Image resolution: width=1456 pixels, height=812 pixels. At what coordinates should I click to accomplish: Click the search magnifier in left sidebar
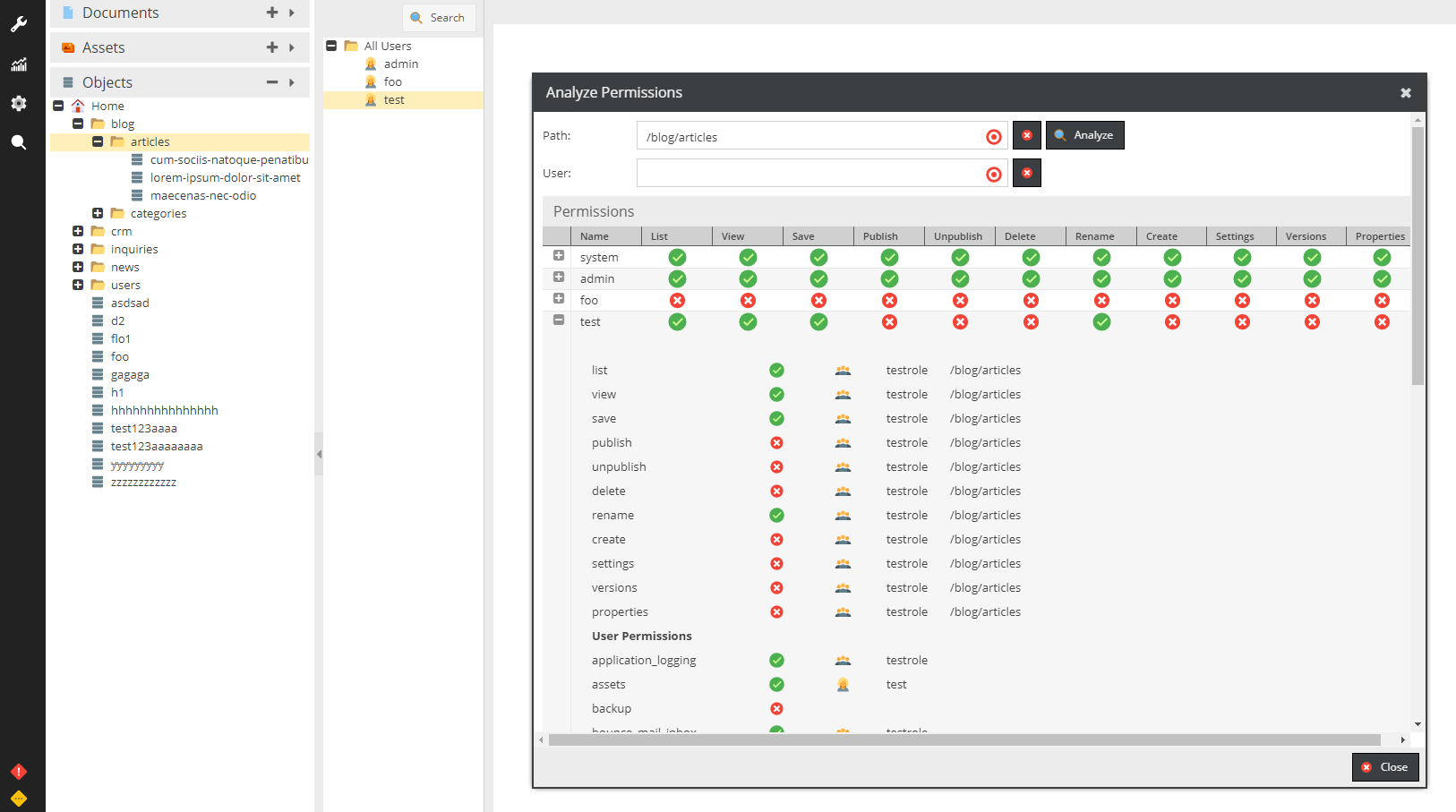tap(19, 142)
